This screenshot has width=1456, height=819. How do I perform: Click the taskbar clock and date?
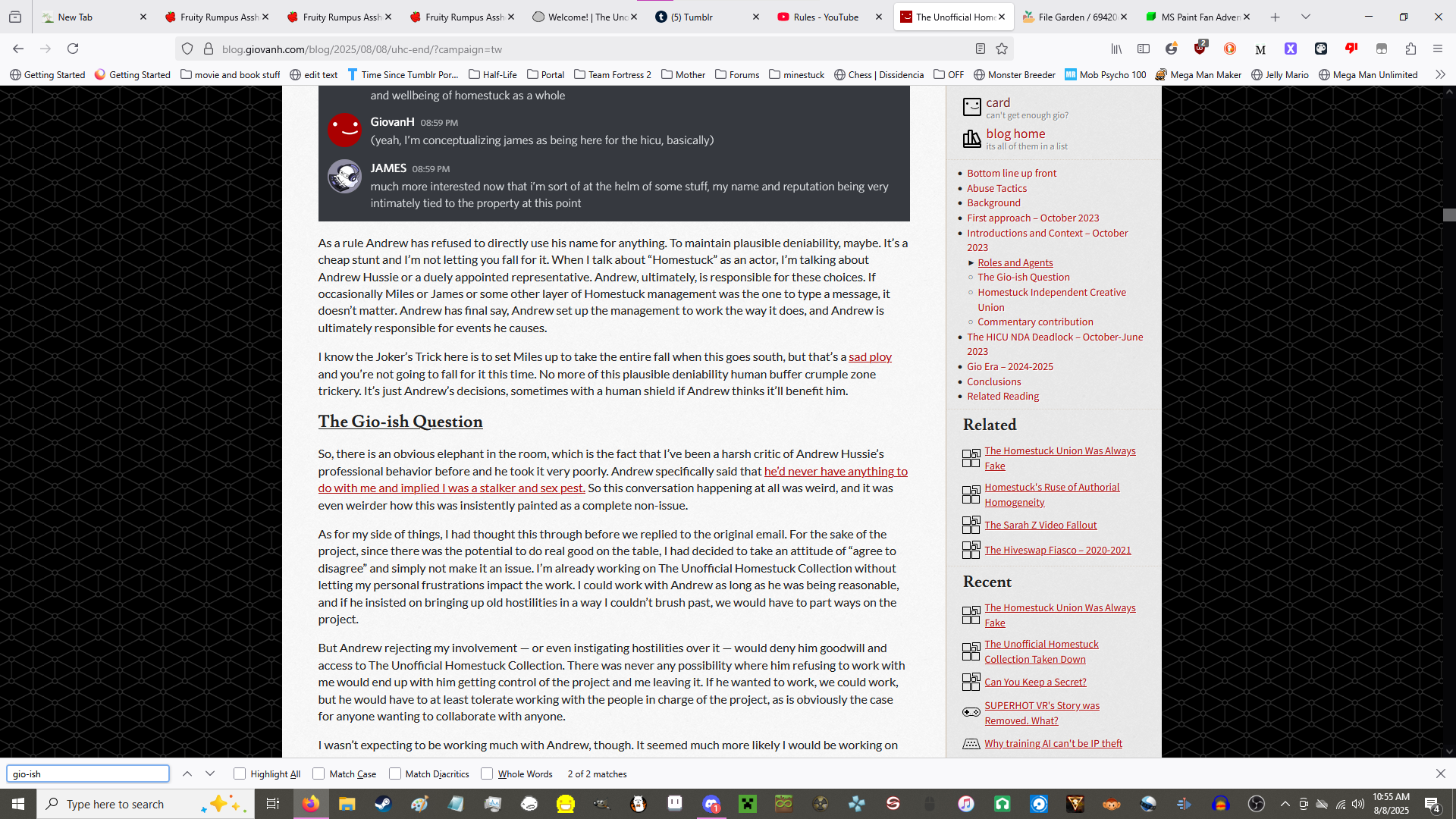click(x=1391, y=804)
